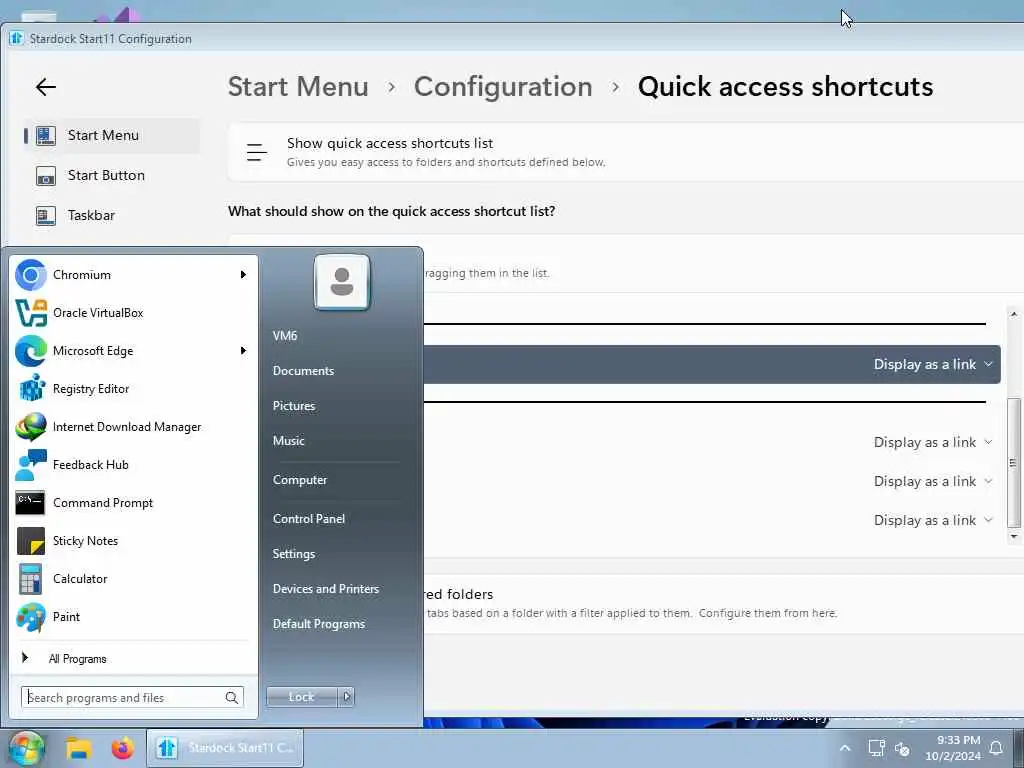Screen dimensions: 1024x768
Task: Click Show quick access shortcuts list setting
Action: click(626, 152)
